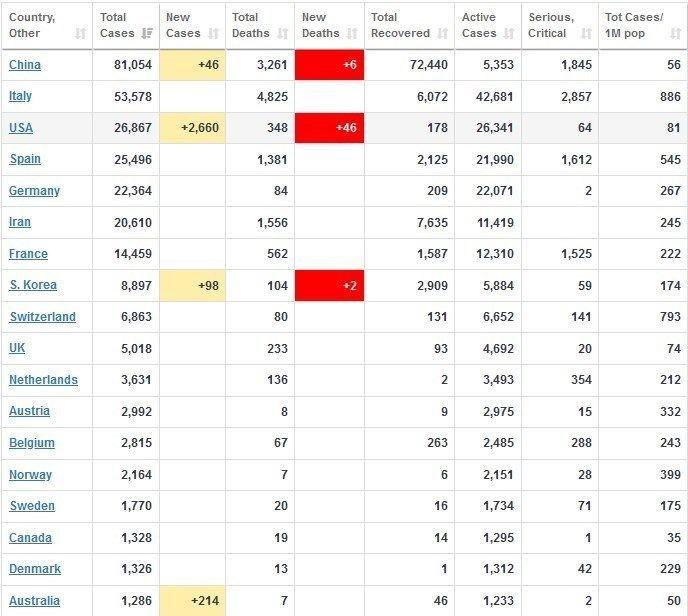Select the yellow +2,660 new cases cell
This screenshot has height=616, width=688.
193,128
